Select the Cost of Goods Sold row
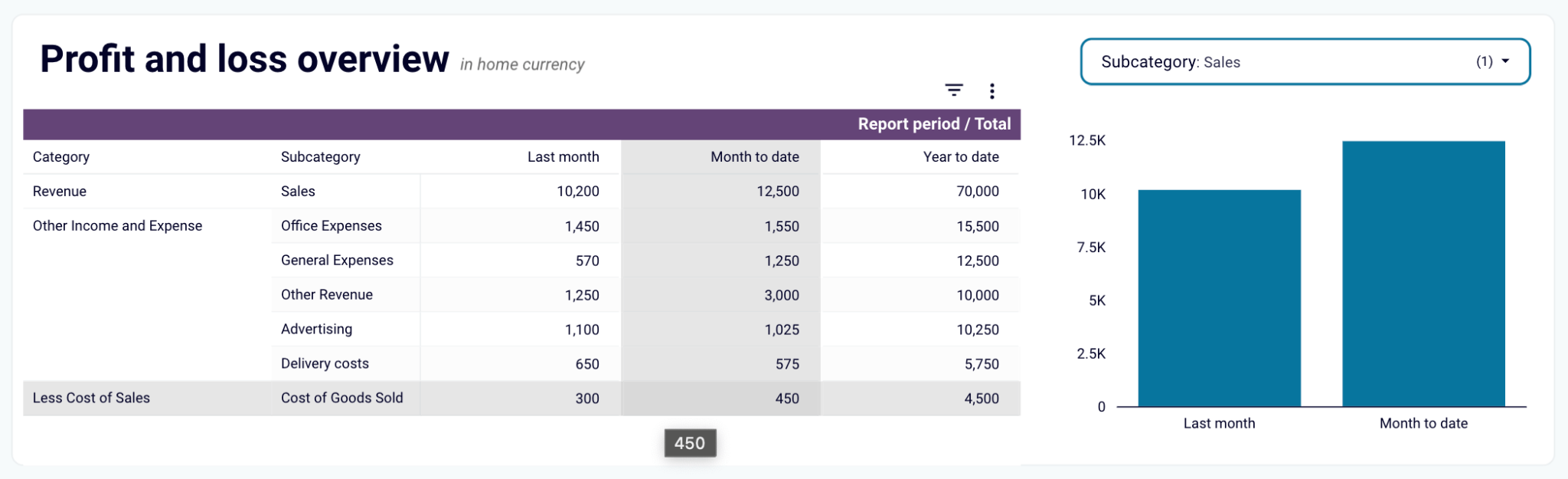 (x=342, y=398)
